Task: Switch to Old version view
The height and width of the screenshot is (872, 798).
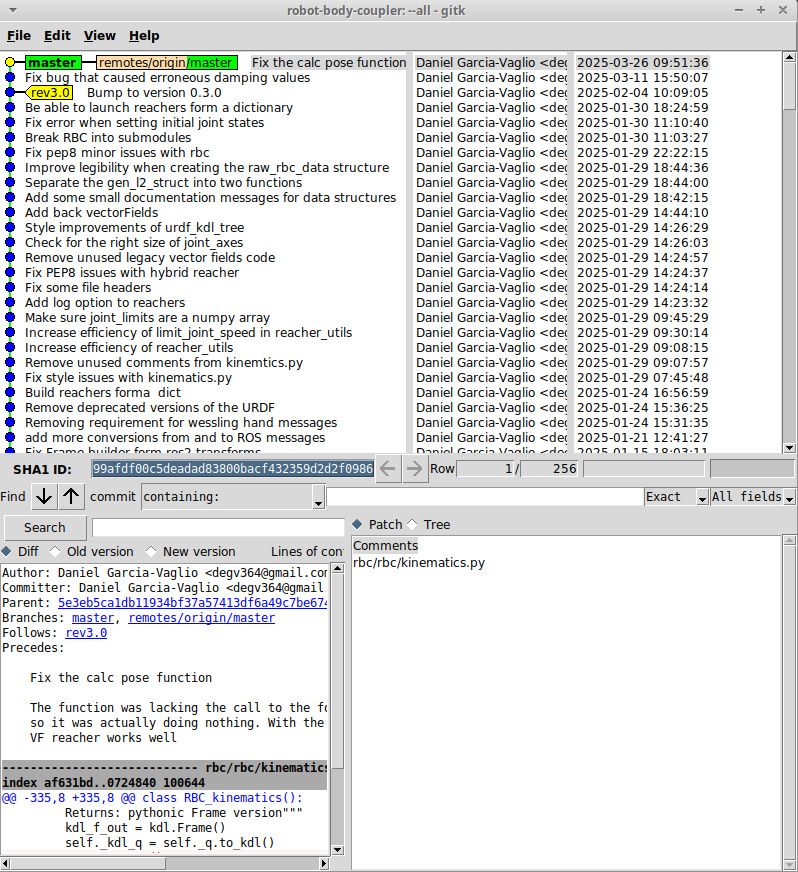Action: click(55, 551)
